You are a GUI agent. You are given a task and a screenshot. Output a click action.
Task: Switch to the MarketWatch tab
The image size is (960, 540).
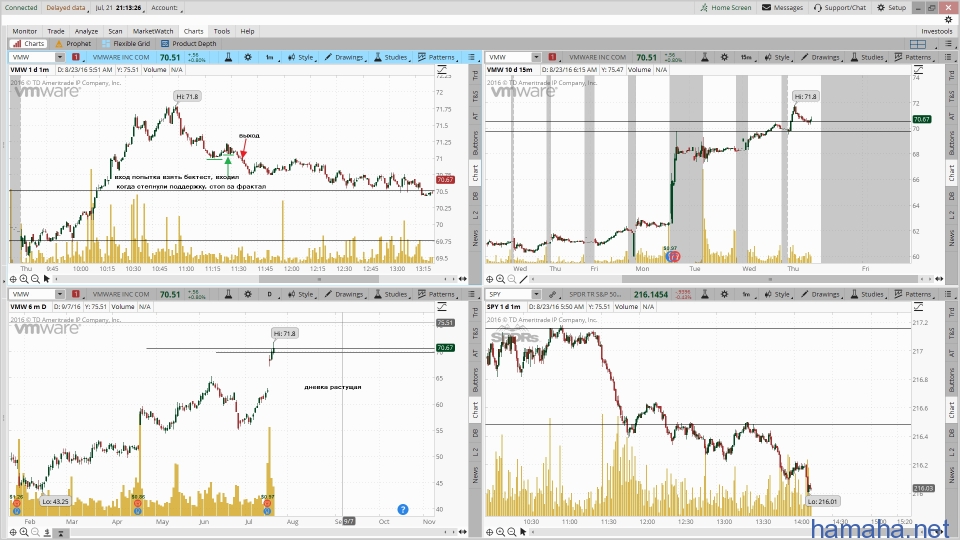point(153,31)
